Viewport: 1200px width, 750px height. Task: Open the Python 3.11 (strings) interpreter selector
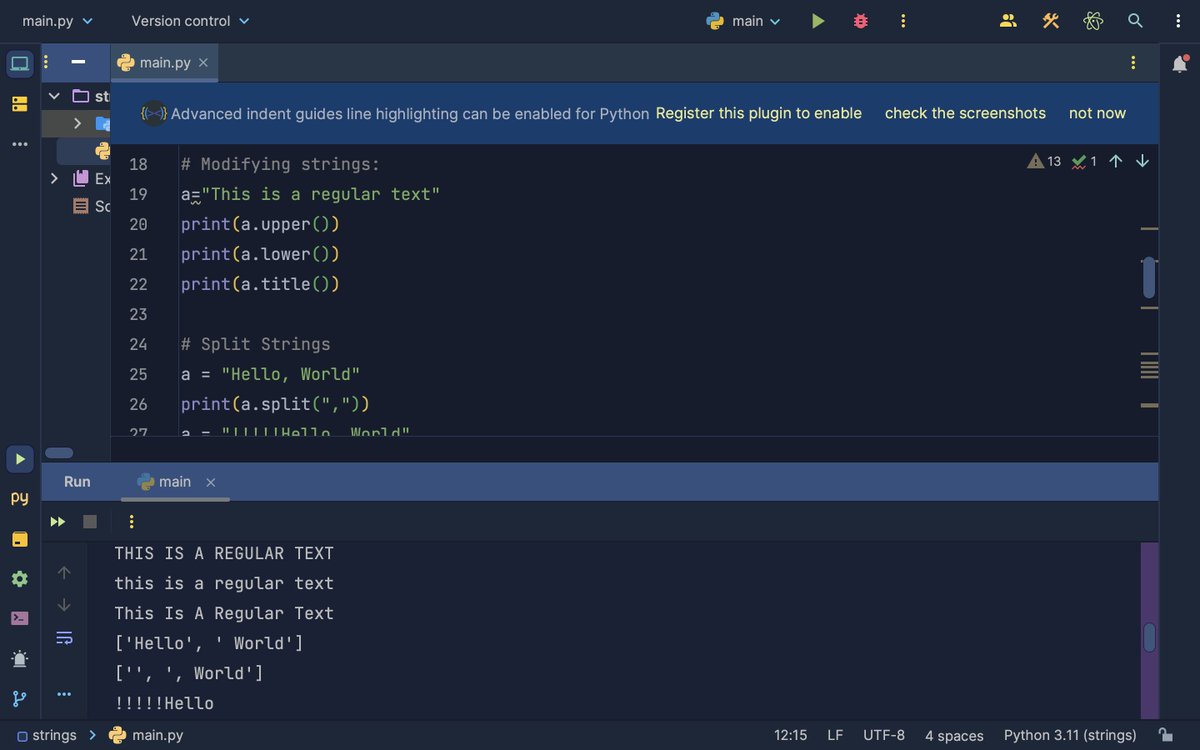click(x=1070, y=735)
